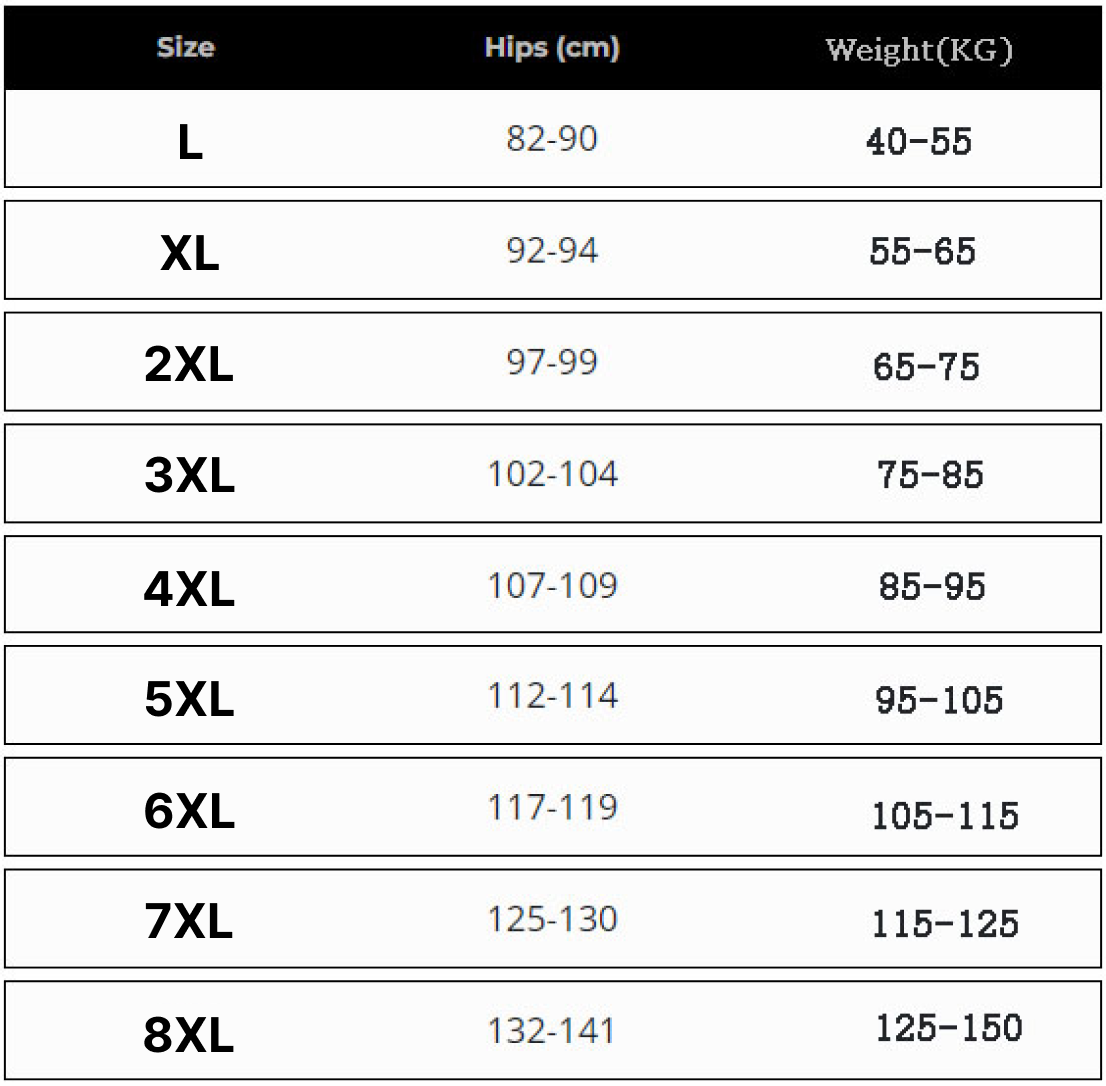The image size is (1106, 1086).
Task: Select the 2XL size label
Action: tap(189, 365)
